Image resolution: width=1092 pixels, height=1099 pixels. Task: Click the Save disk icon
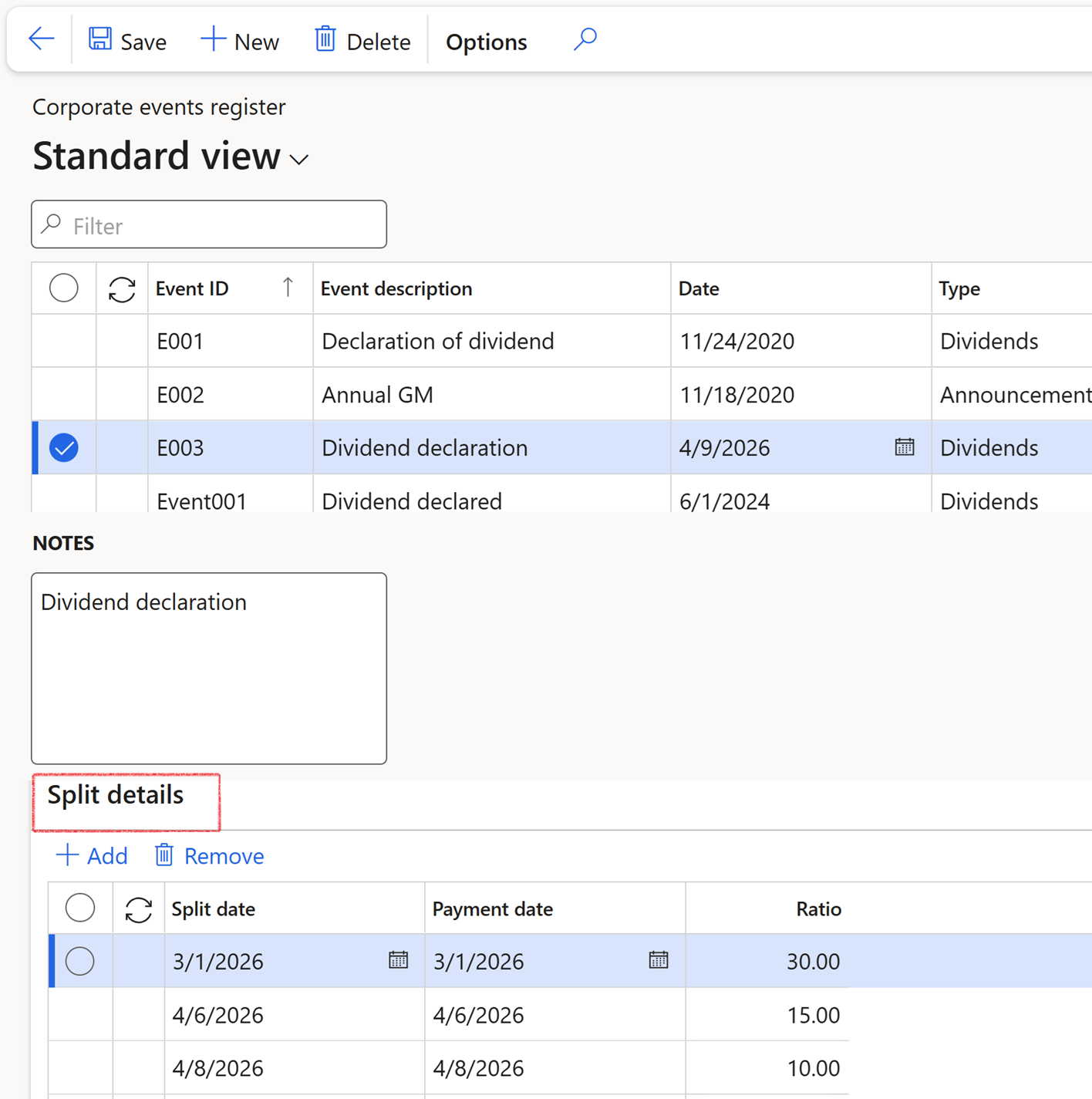click(x=100, y=39)
